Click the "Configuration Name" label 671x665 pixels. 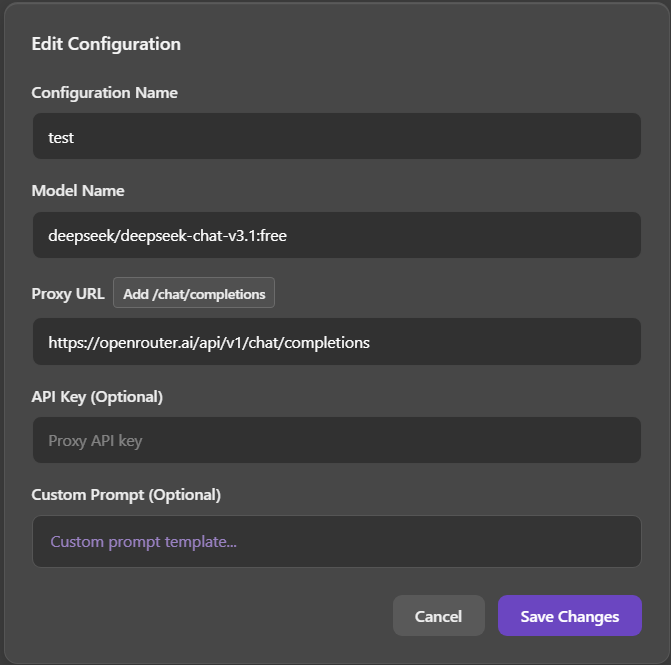pyautogui.click(x=104, y=92)
